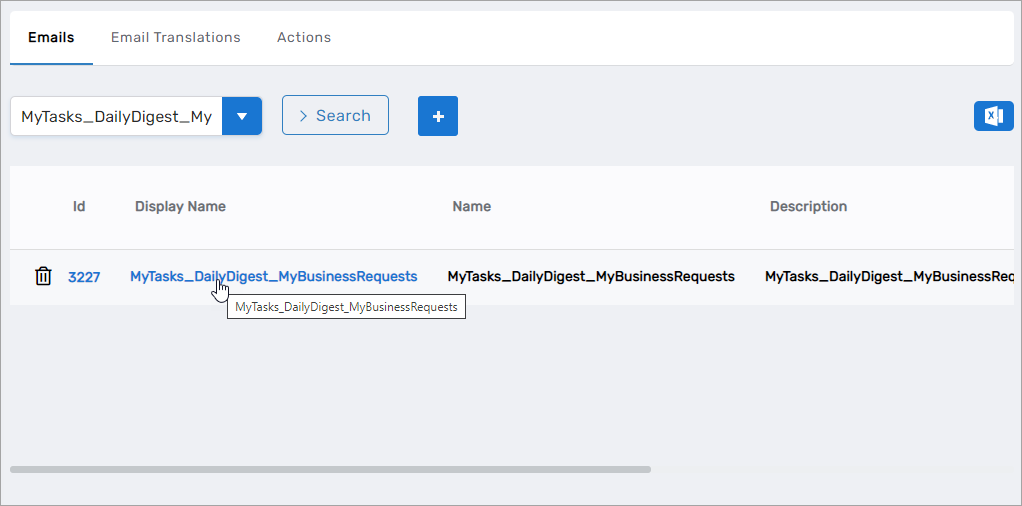Click the MyTasks_DailyDigest_MyBusinessRequests tooltip box
This screenshot has width=1022, height=506.
pos(346,307)
